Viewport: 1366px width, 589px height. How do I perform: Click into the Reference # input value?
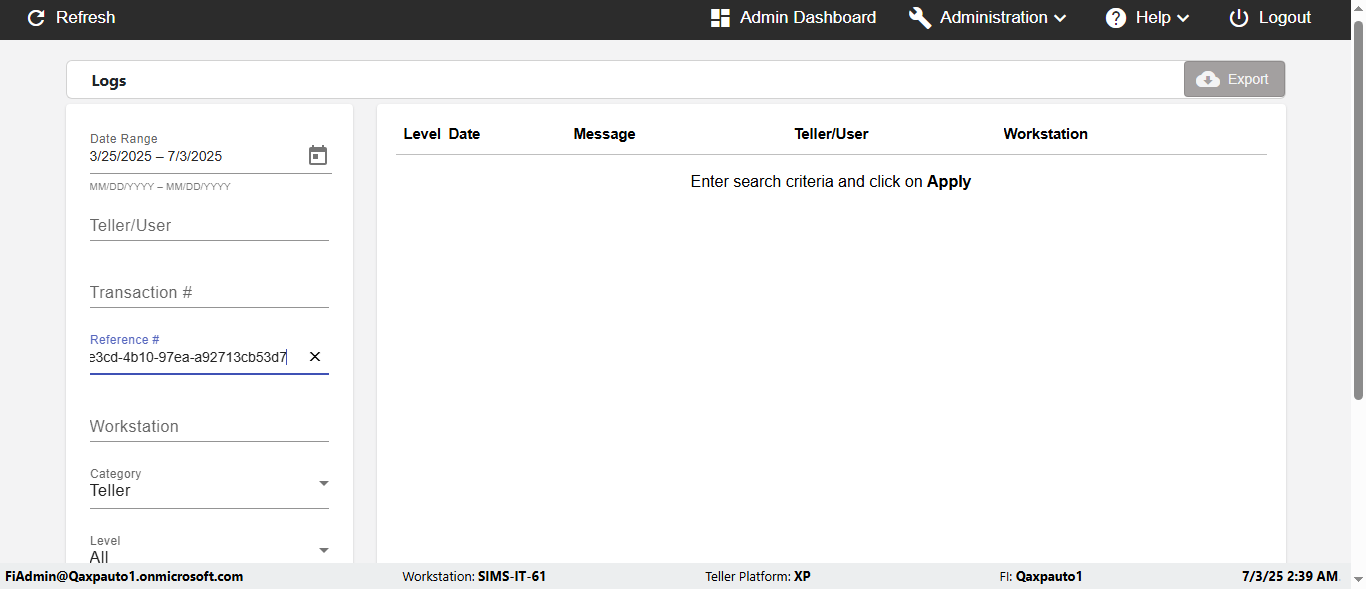pos(189,357)
